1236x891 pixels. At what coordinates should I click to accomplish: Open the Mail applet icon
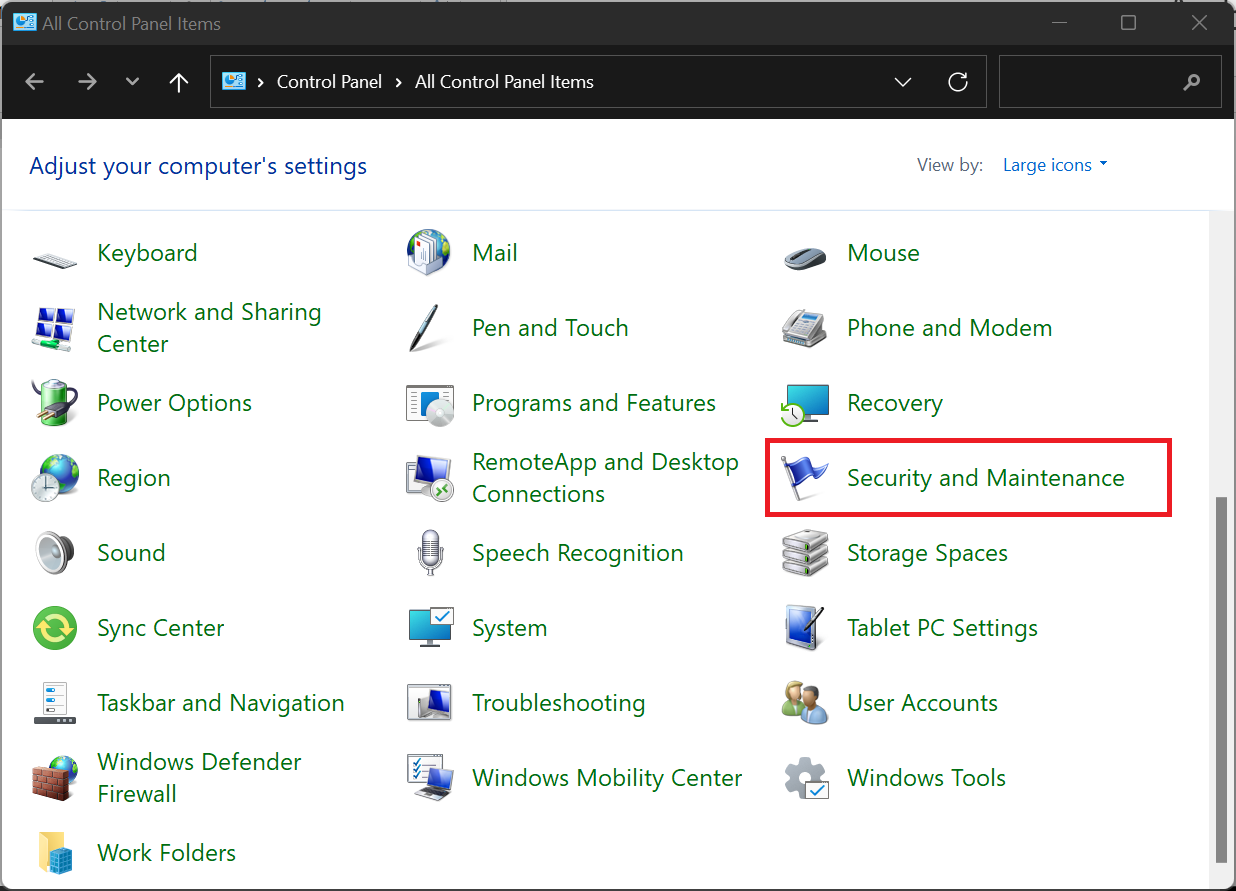429,253
